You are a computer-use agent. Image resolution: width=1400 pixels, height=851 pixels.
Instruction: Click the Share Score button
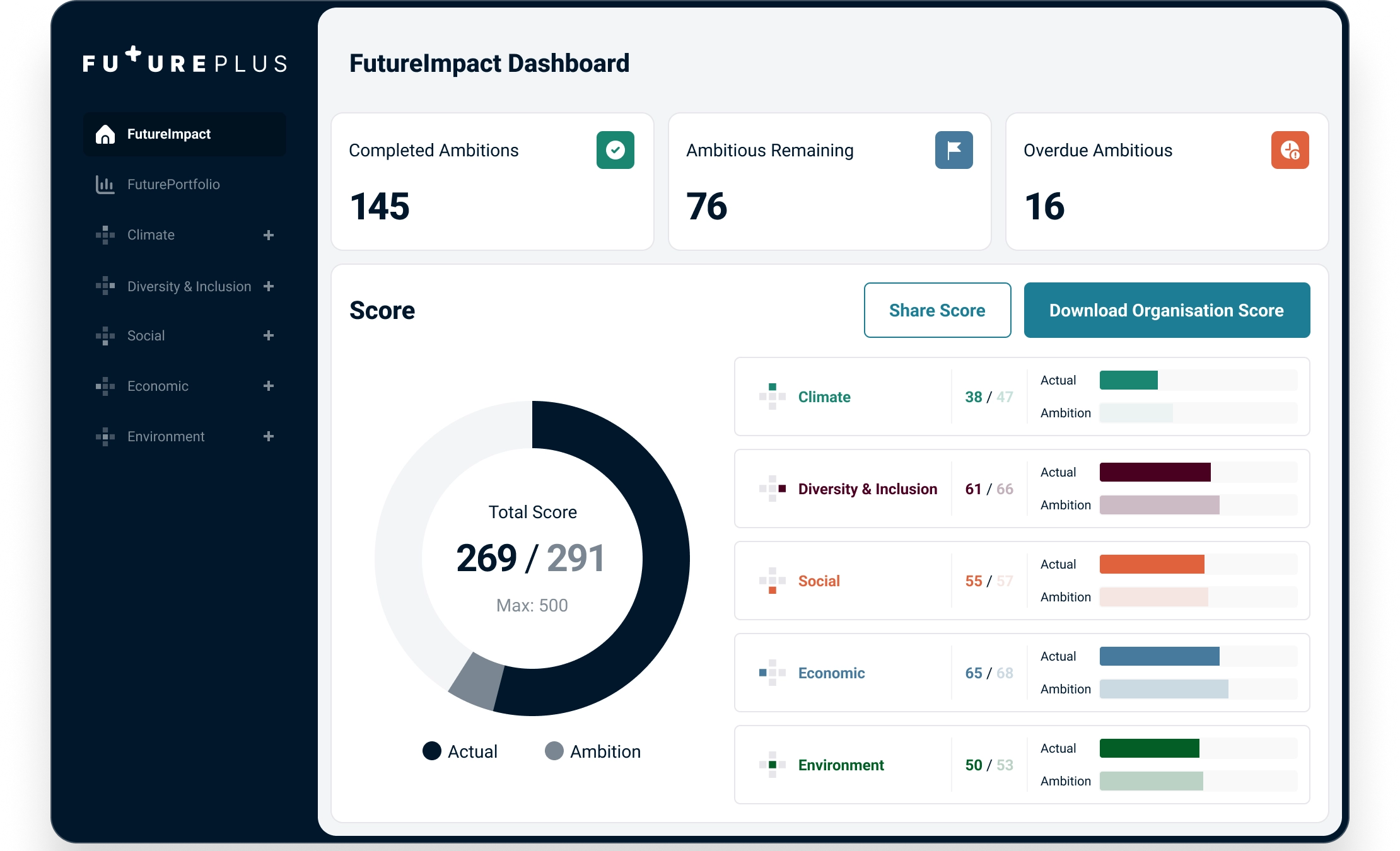click(x=937, y=310)
